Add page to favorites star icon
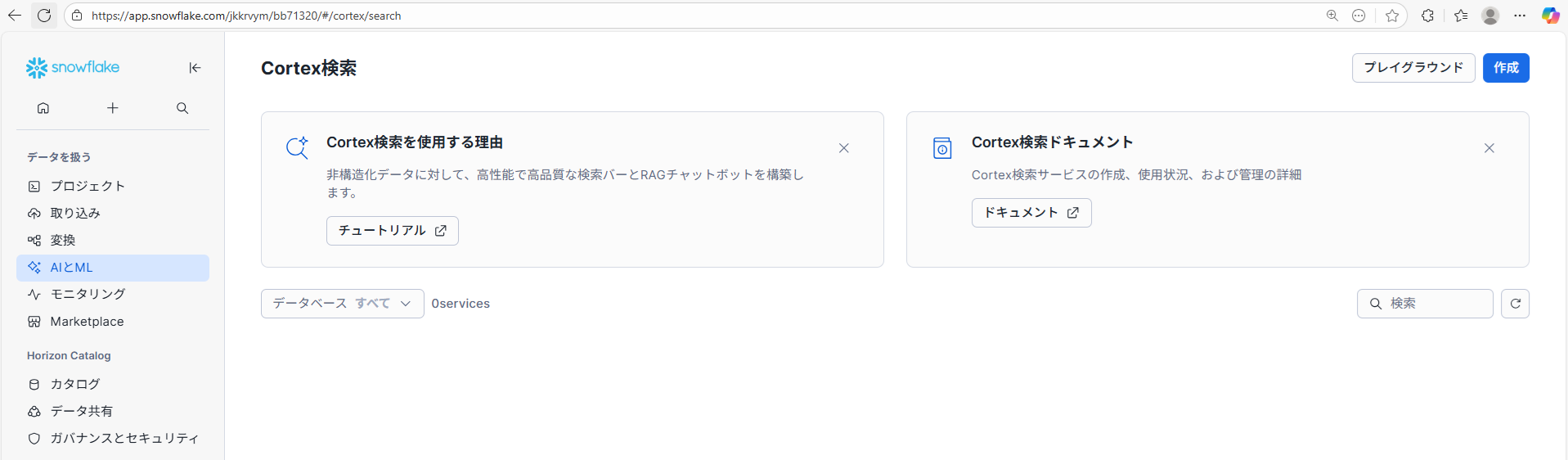1568x460 pixels. click(1392, 16)
